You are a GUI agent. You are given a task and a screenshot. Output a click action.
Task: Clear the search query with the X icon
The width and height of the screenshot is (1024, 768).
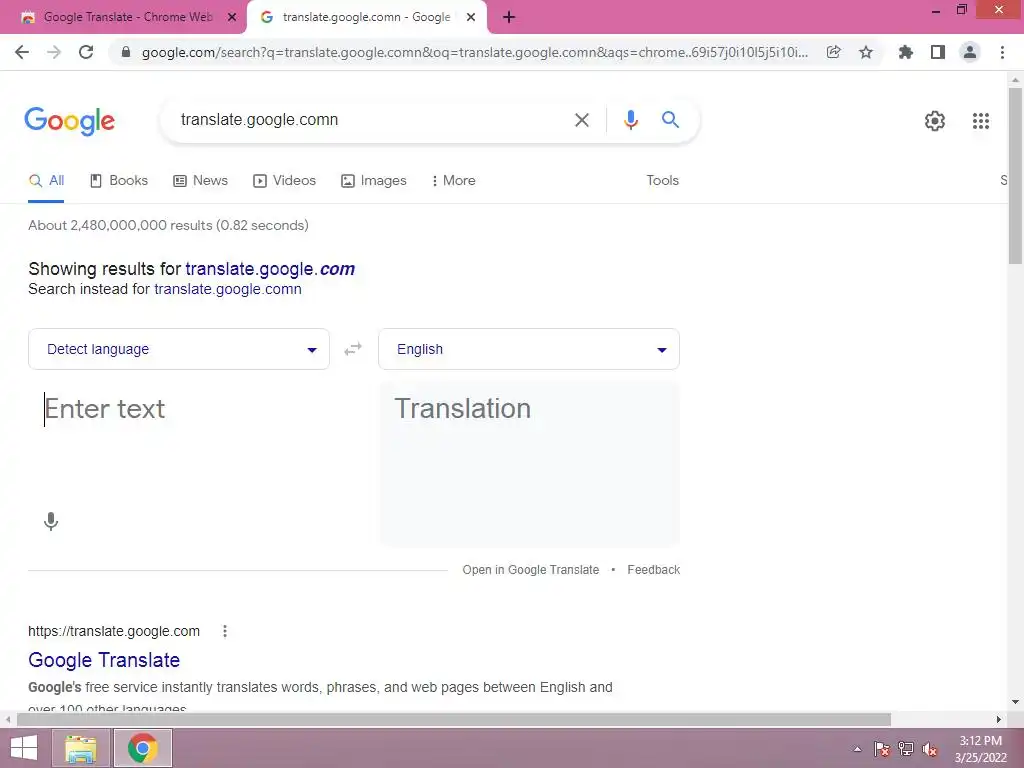(x=581, y=120)
